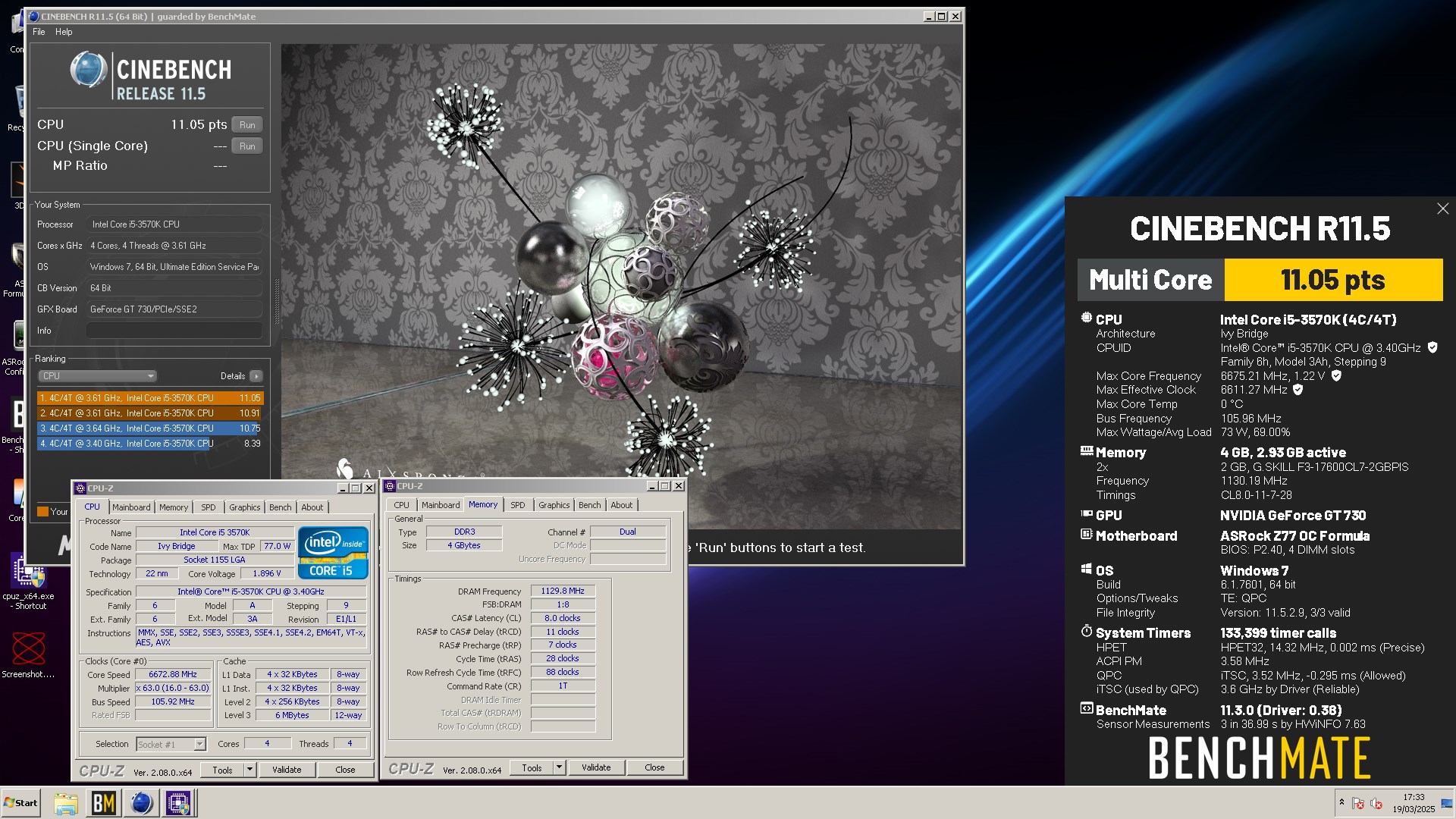Image resolution: width=1456 pixels, height=819 pixels.
Task: Click the Start button
Action: pos(20,803)
